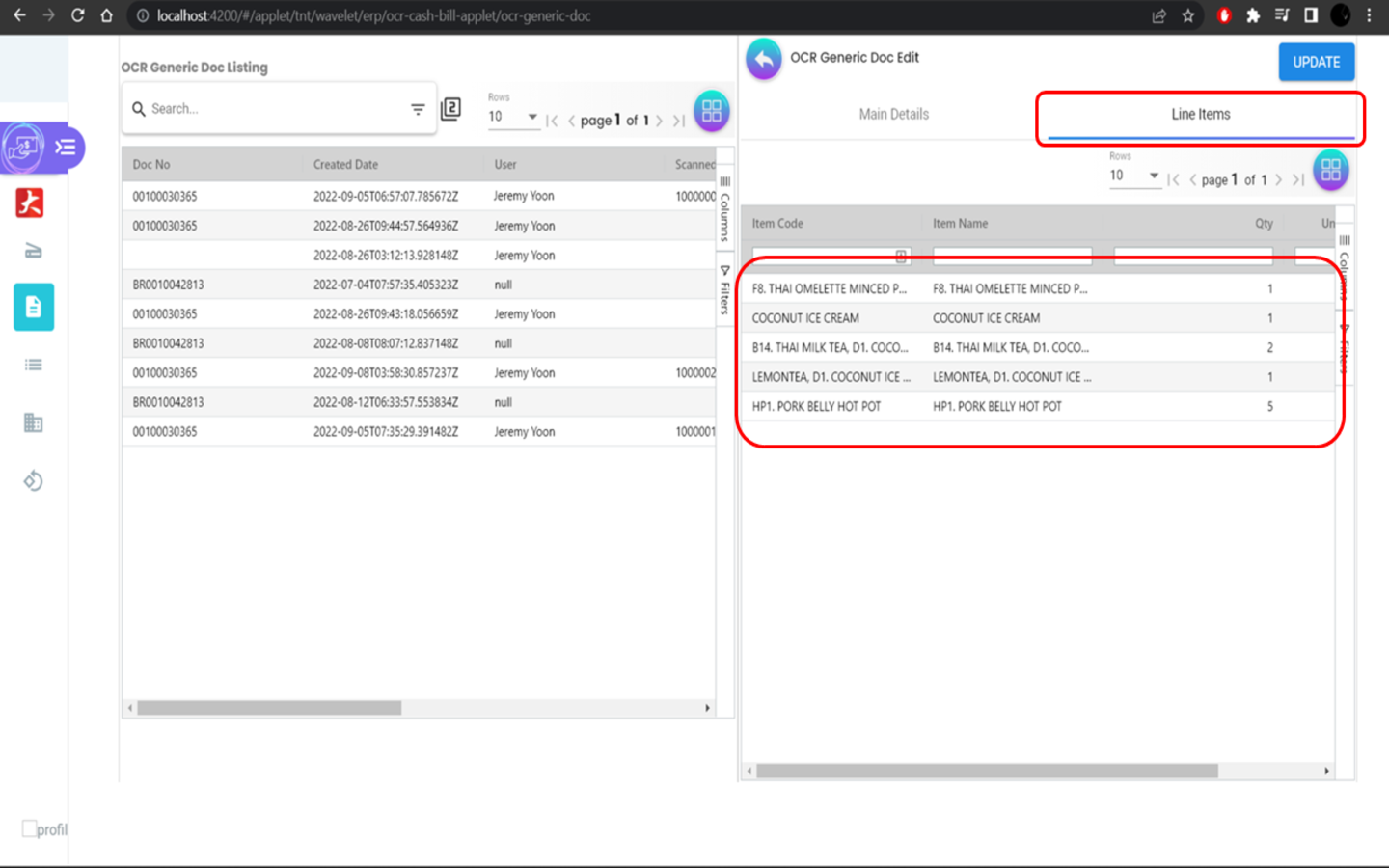Click the grid icon in Line Items panel
1389x868 pixels.
coord(1330,172)
